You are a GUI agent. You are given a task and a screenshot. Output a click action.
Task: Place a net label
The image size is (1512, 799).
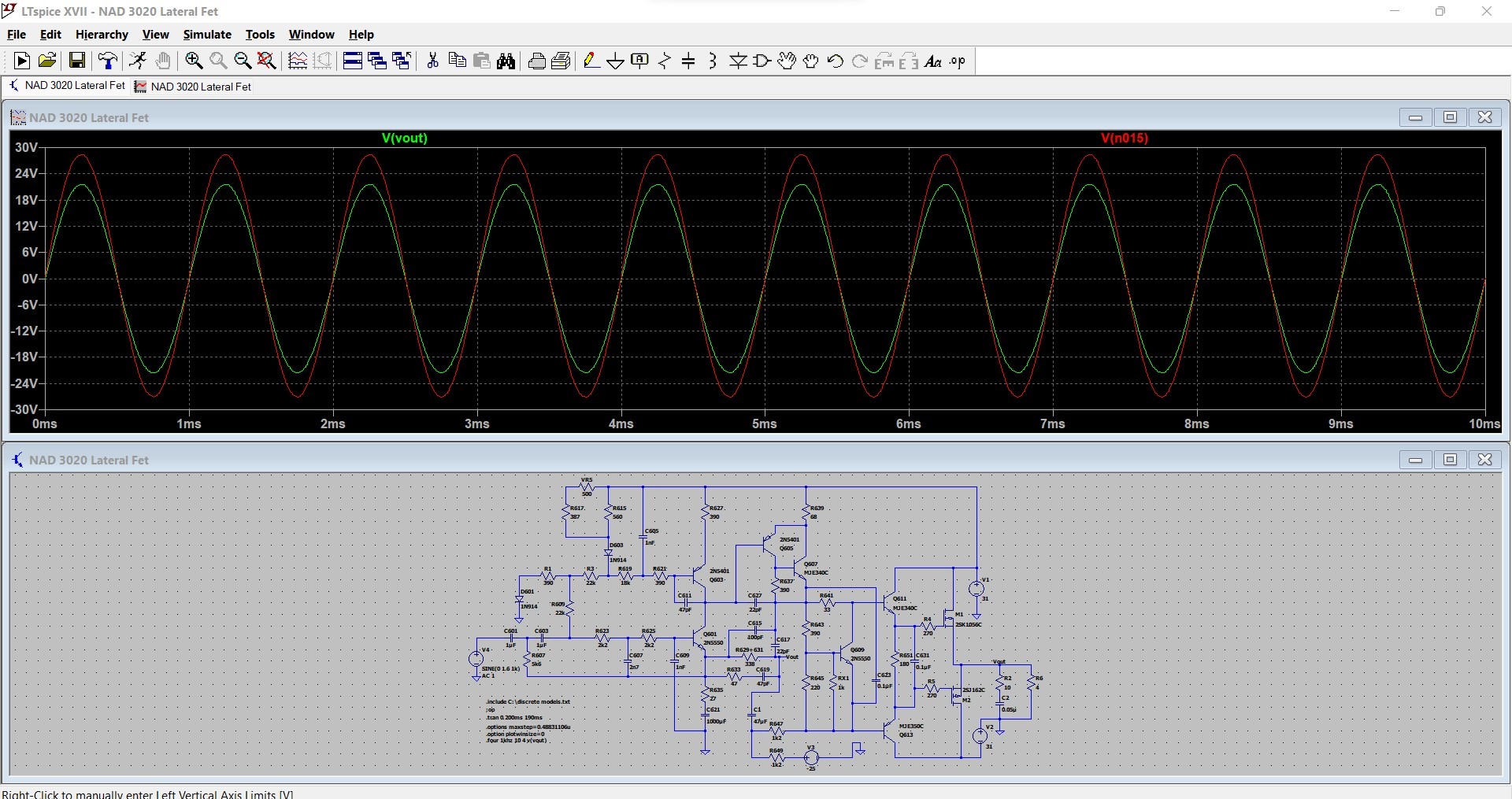pos(640,61)
